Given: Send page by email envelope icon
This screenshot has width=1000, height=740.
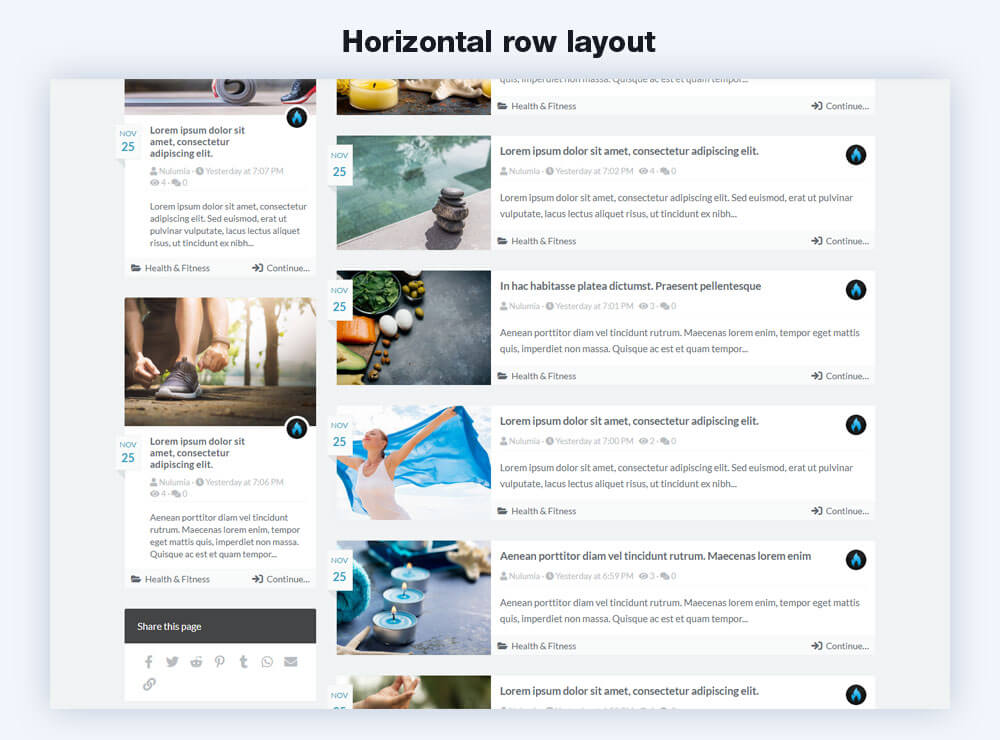Looking at the screenshot, I should [291, 662].
